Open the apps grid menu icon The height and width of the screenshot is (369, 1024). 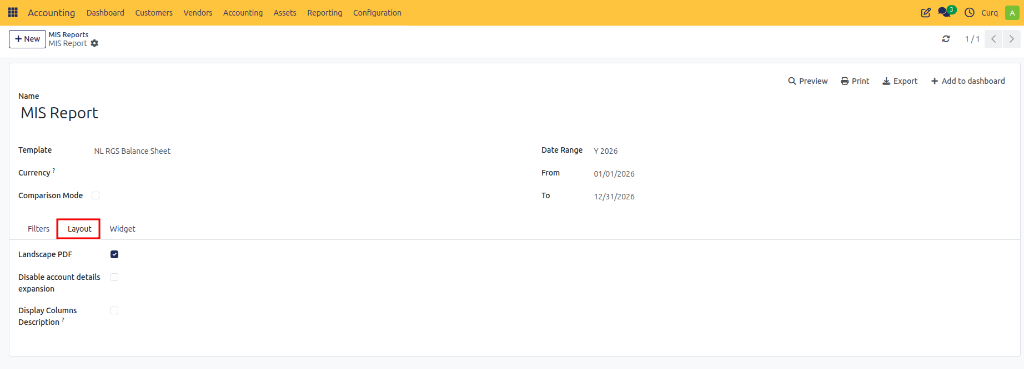pyautogui.click(x=12, y=12)
